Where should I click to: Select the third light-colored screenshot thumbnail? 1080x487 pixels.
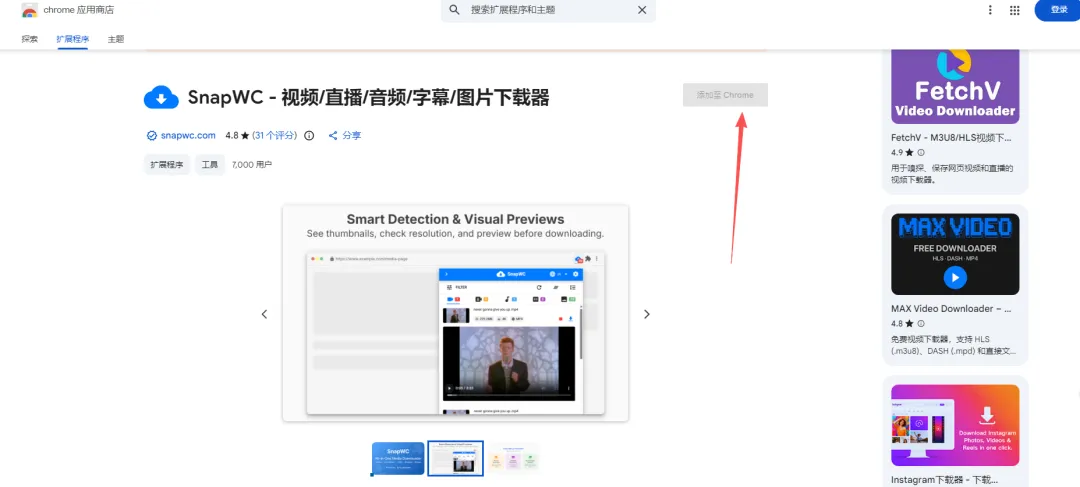click(x=513, y=459)
